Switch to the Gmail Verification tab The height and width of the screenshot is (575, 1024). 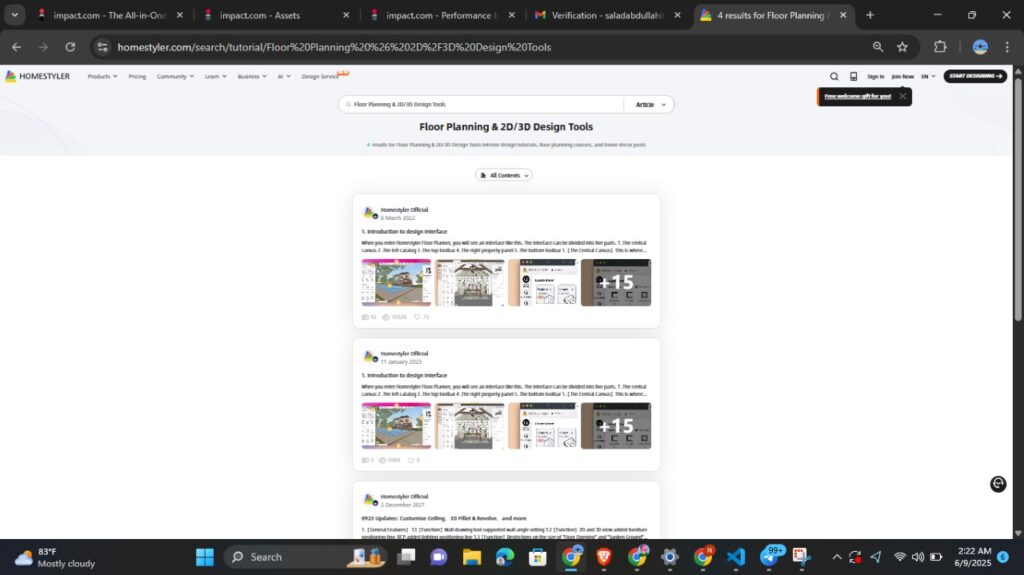(609, 15)
